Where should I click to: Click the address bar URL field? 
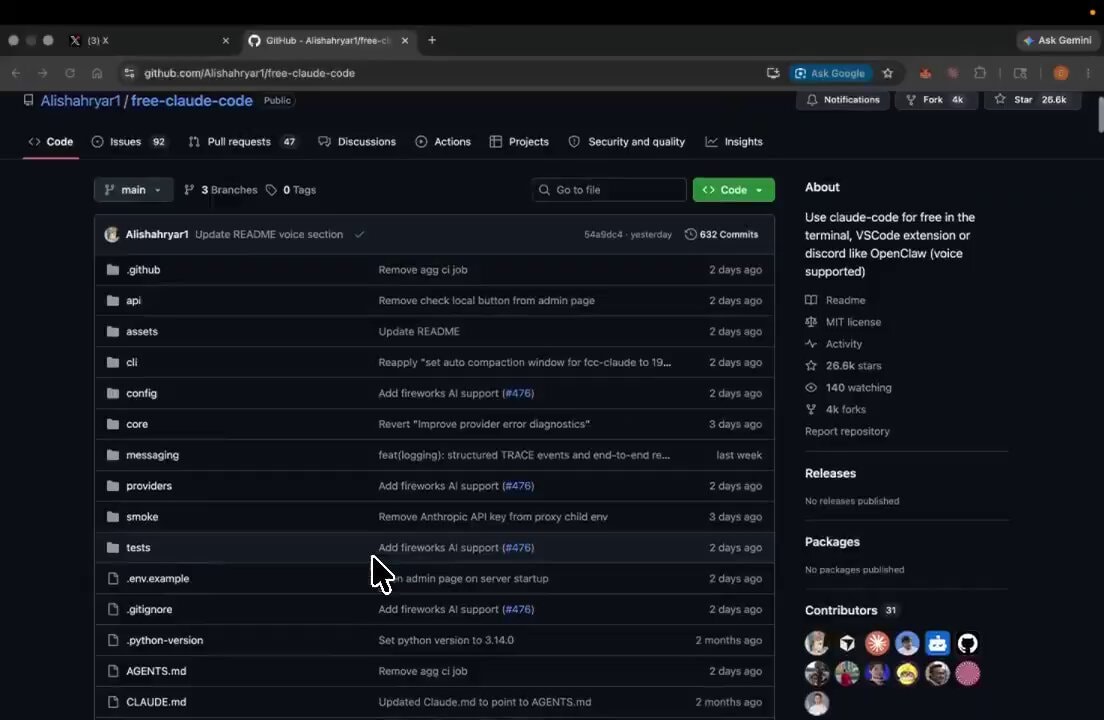click(444, 73)
